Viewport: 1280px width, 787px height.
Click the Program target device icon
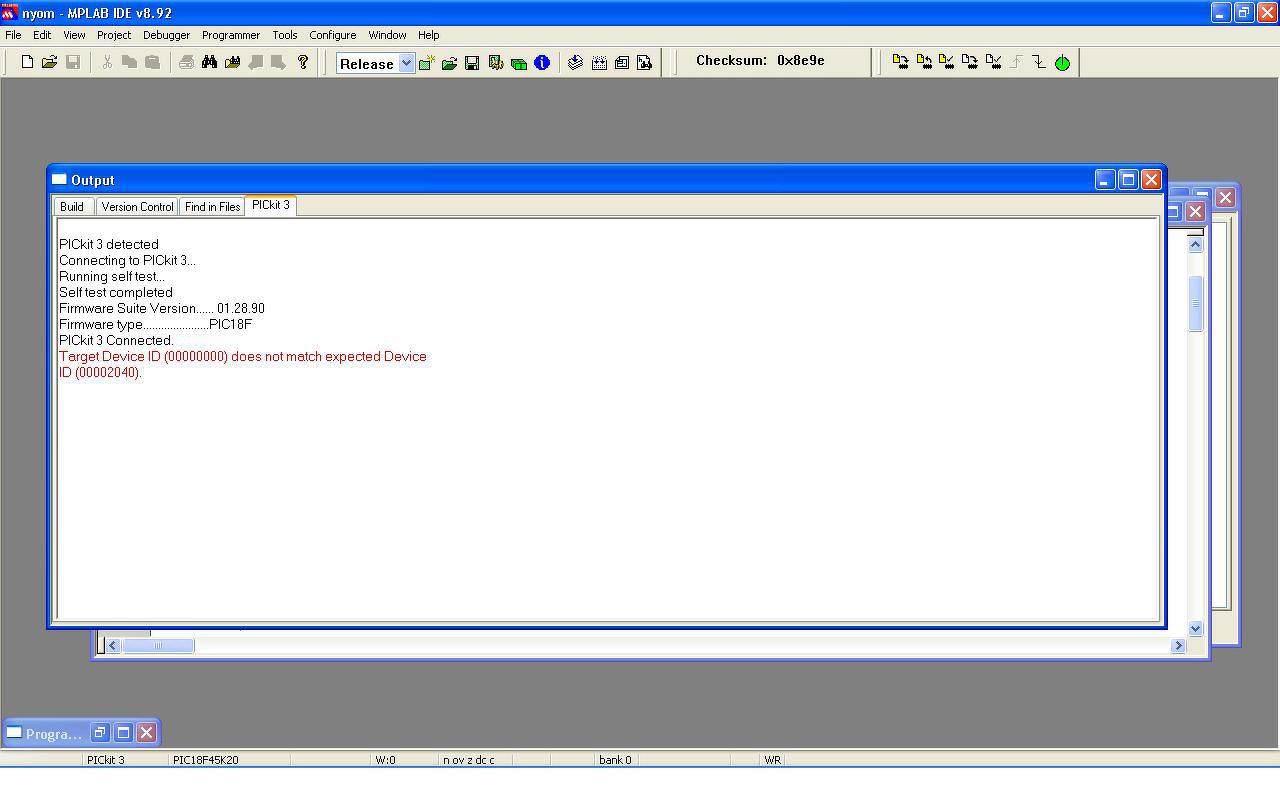click(900, 62)
